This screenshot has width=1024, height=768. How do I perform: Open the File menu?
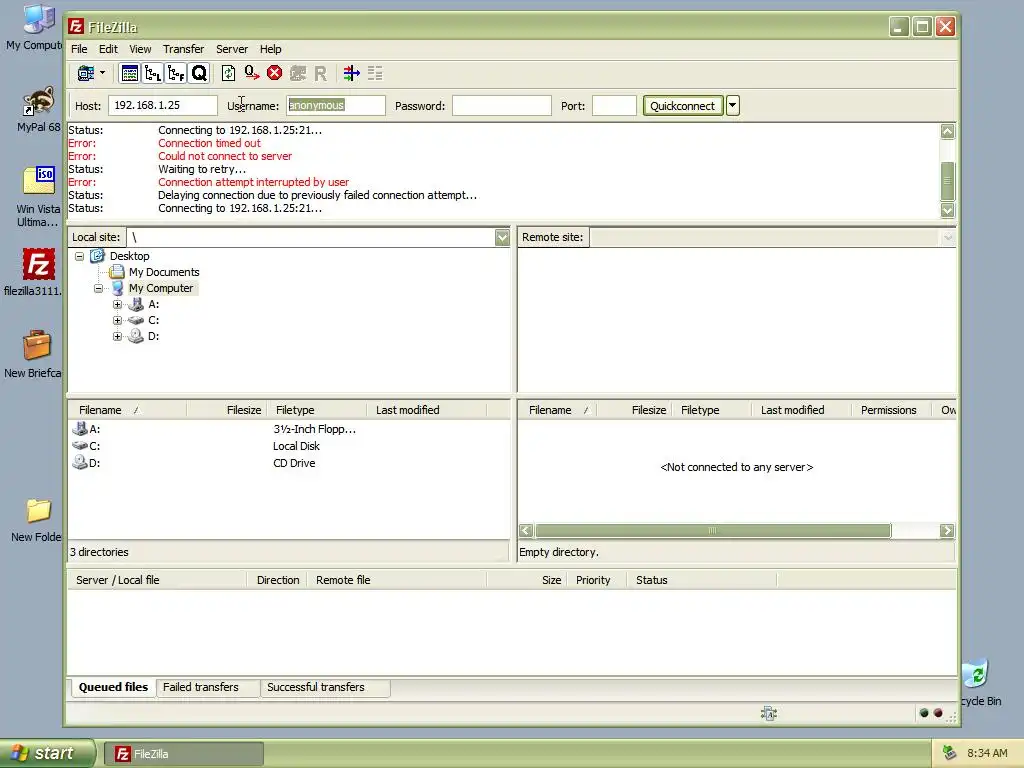point(79,49)
